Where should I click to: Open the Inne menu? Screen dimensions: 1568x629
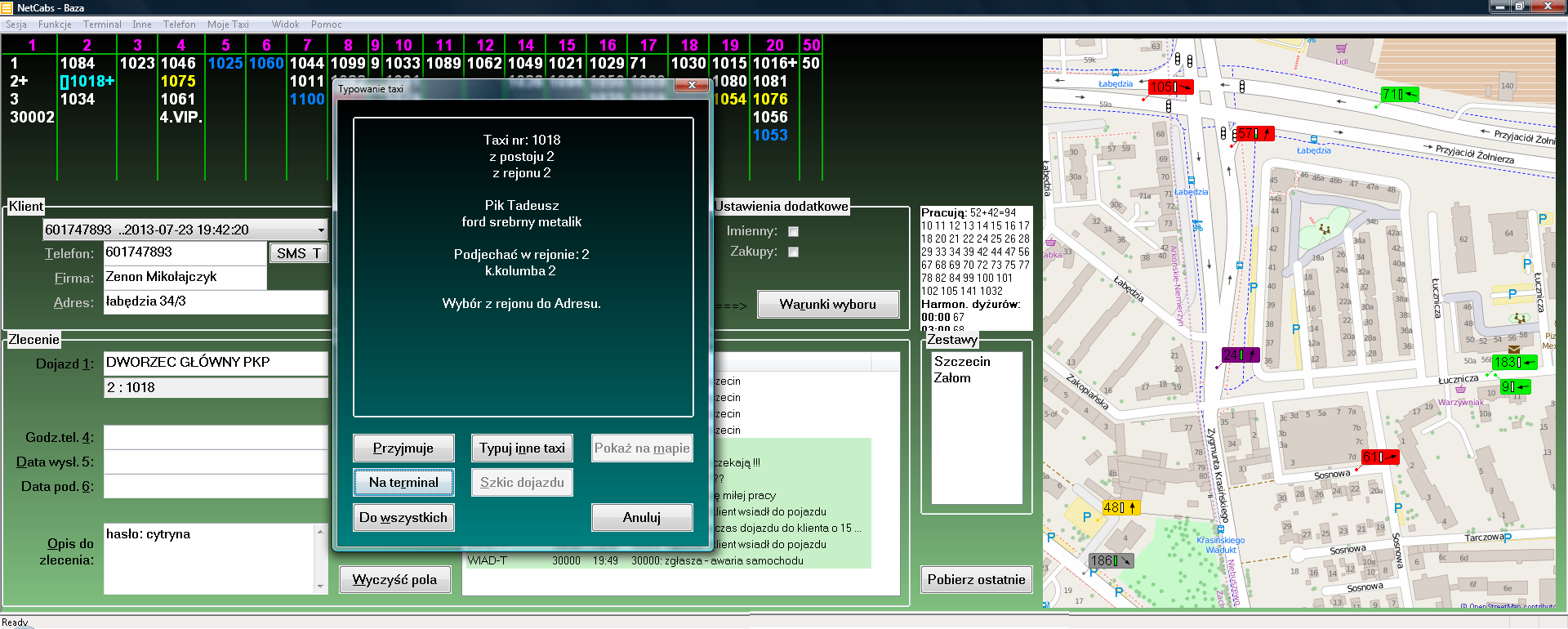142,25
